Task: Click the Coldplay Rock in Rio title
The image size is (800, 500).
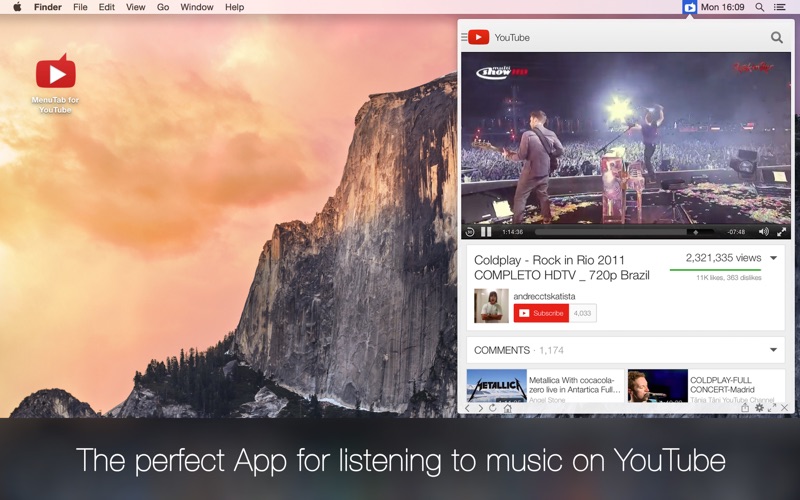Action: tap(562, 268)
